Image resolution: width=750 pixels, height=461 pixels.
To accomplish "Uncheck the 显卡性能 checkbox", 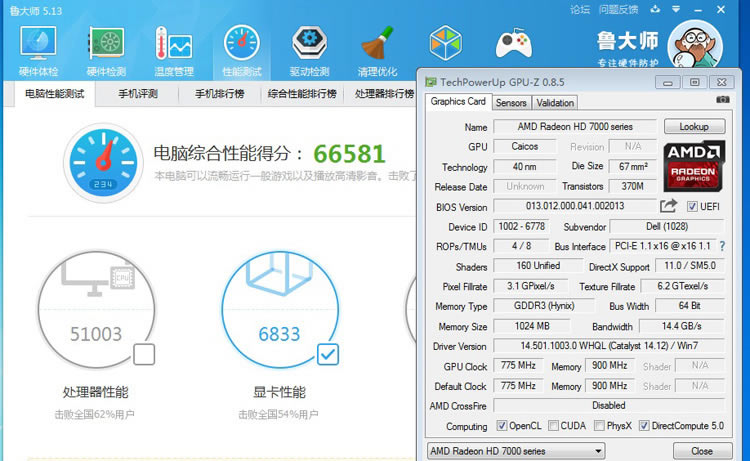I will tap(328, 354).
